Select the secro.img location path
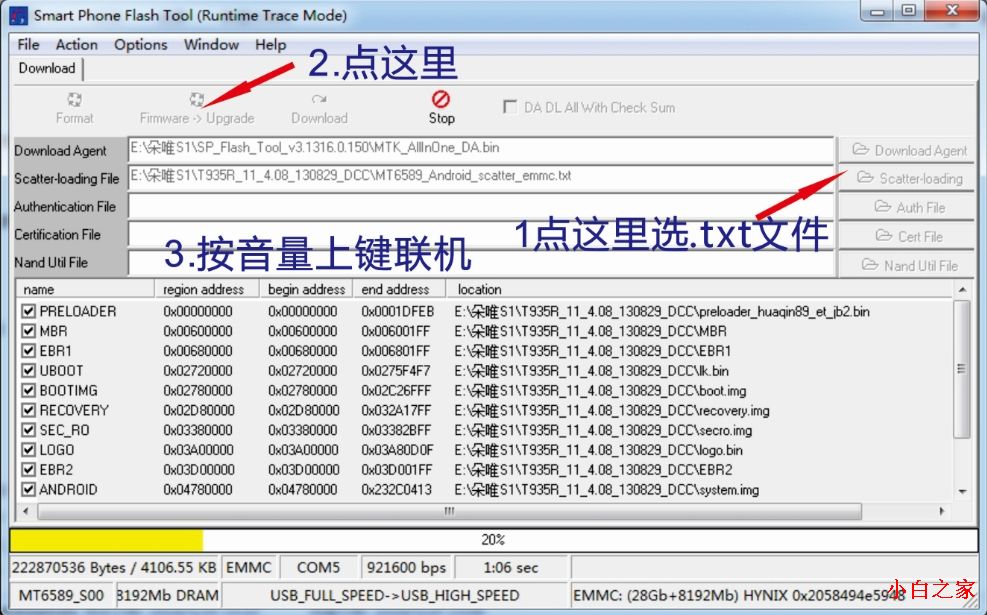Image resolution: width=987 pixels, height=615 pixels. (603, 431)
